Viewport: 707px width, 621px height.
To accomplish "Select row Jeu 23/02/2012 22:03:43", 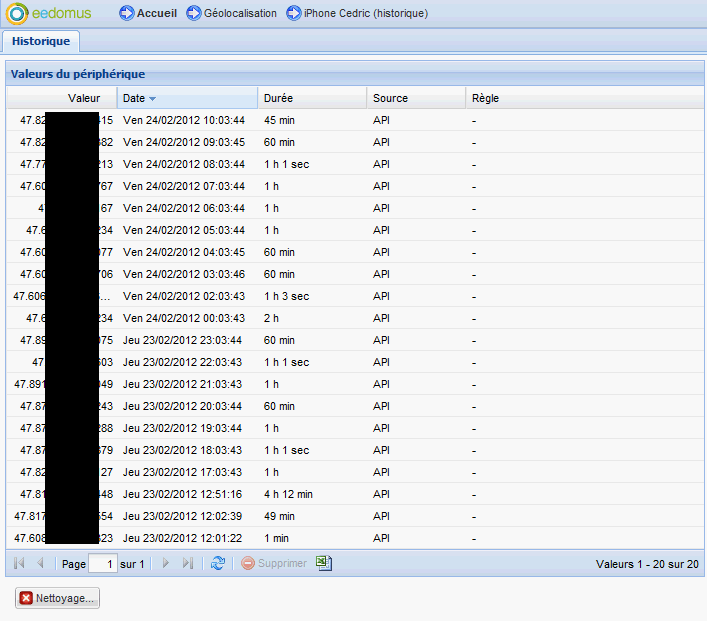I will (355, 362).
